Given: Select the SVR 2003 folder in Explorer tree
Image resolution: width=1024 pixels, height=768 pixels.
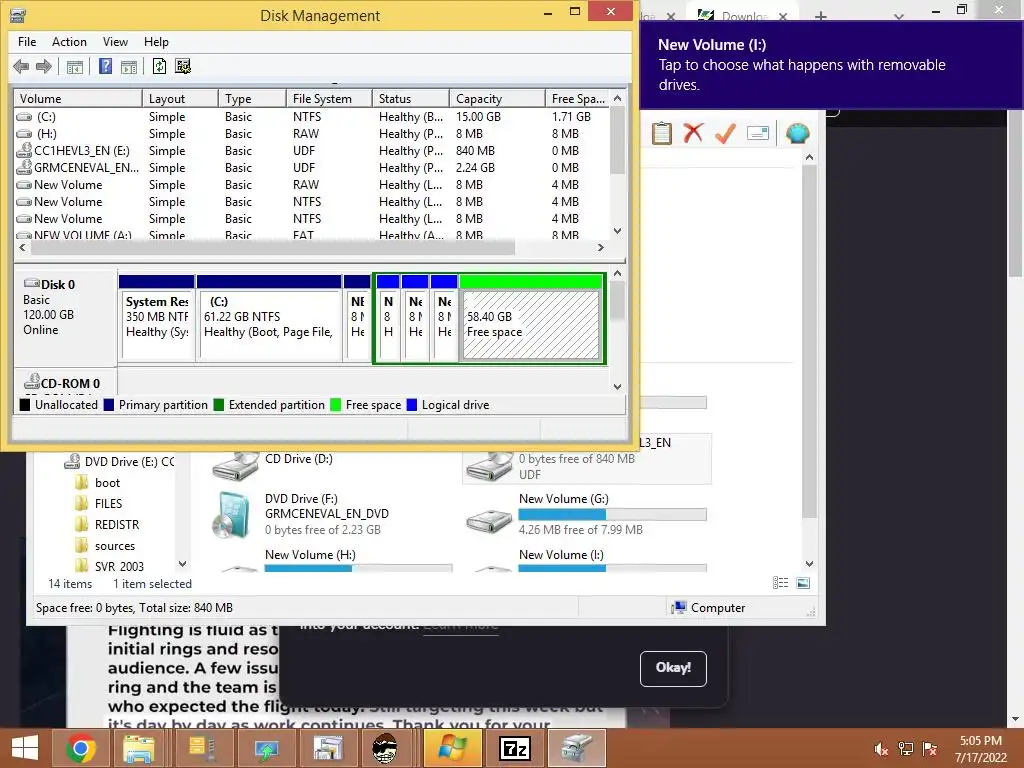Looking at the screenshot, I should [x=120, y=566].
